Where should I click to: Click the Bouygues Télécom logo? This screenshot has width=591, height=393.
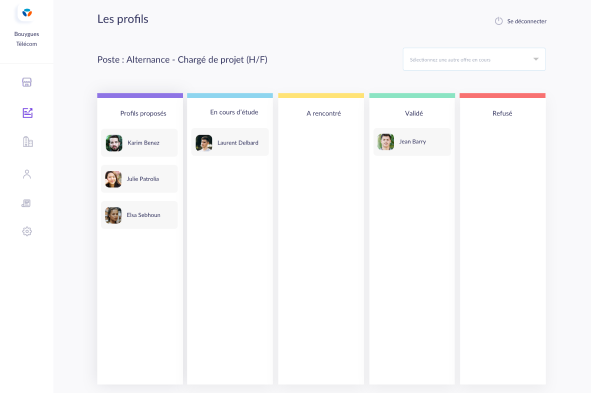point(27,13)
